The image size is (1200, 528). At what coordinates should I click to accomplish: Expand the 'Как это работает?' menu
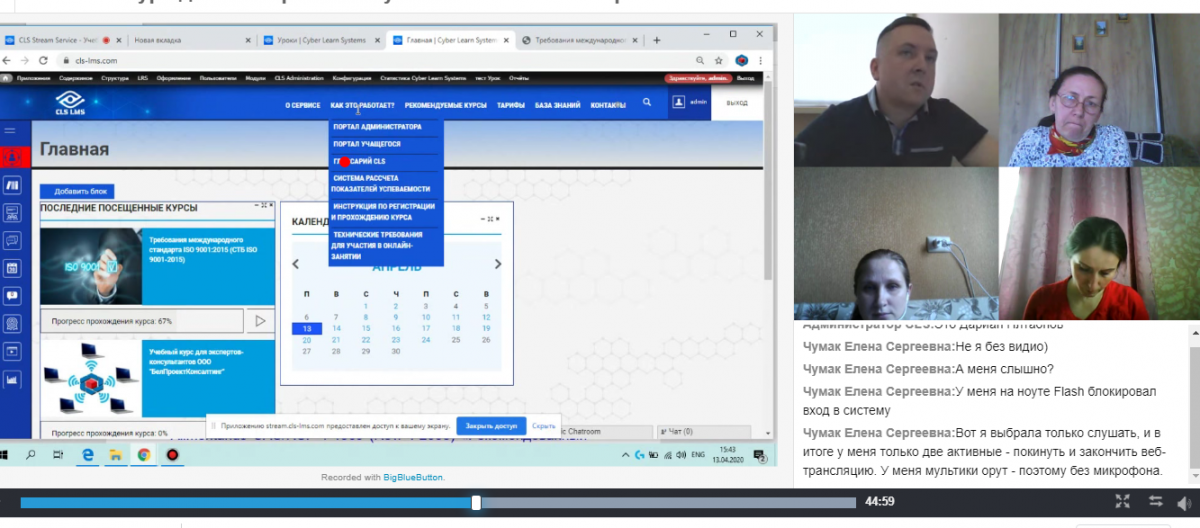point(362,104)
